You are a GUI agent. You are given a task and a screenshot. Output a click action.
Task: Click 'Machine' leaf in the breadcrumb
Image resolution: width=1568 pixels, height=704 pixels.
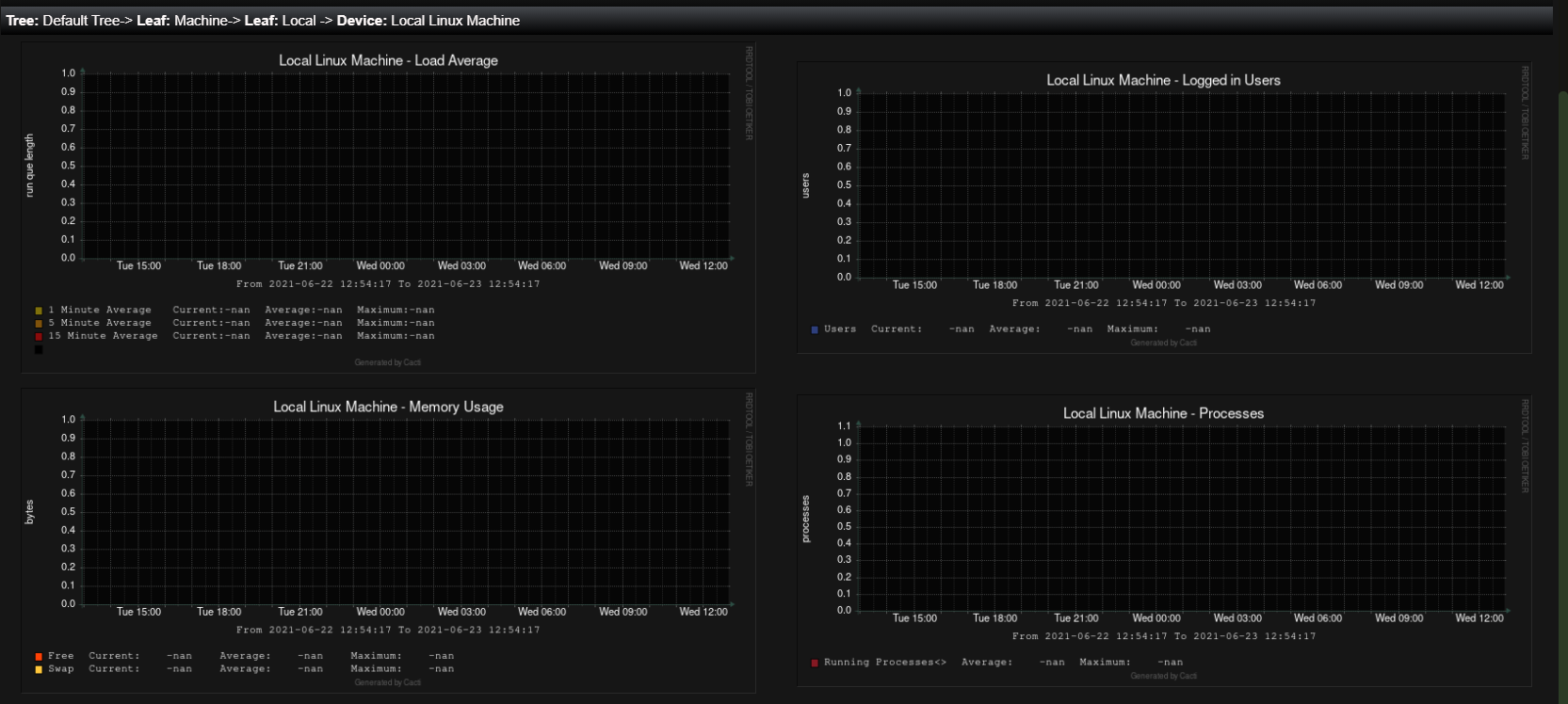201,21
